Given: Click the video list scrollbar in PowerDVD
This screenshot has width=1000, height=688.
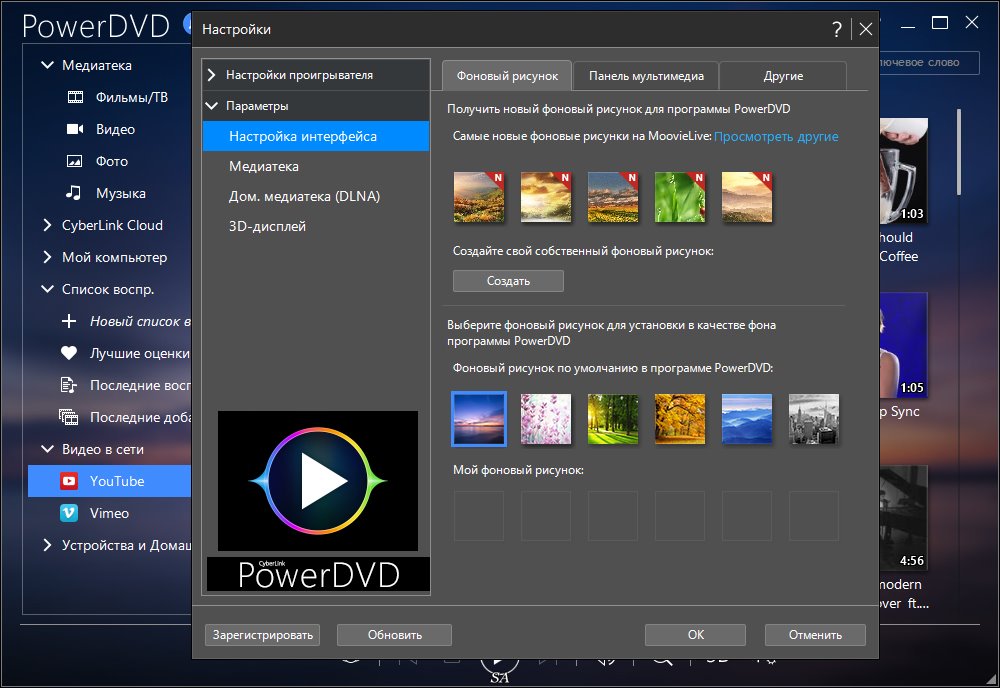Looking at the screenshot, I should click(959, 152).
